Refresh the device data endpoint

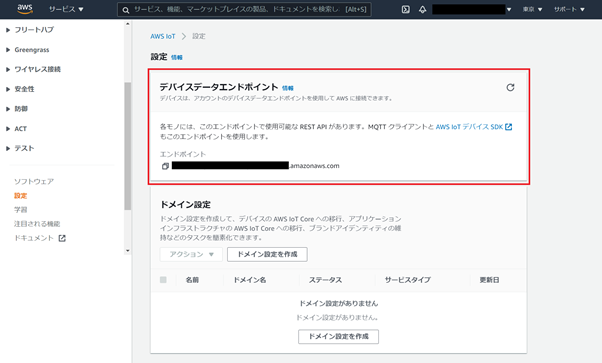[x=510, y=88]
